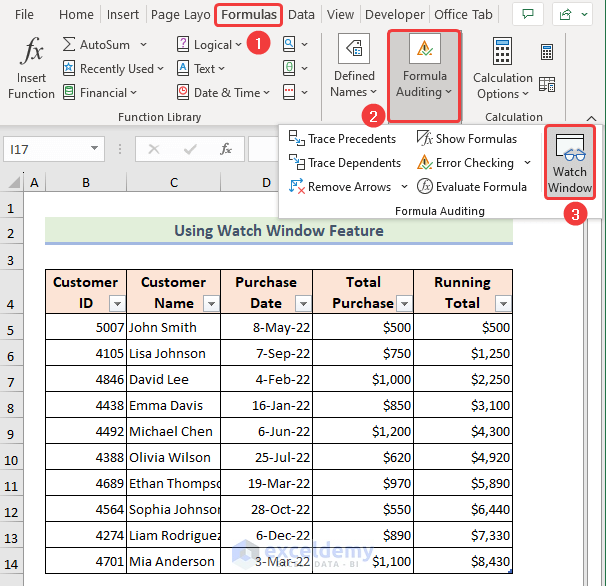Screen dimensions: 606x586
Task: Open the Recently Used functions list
Action: pos(116,69)
